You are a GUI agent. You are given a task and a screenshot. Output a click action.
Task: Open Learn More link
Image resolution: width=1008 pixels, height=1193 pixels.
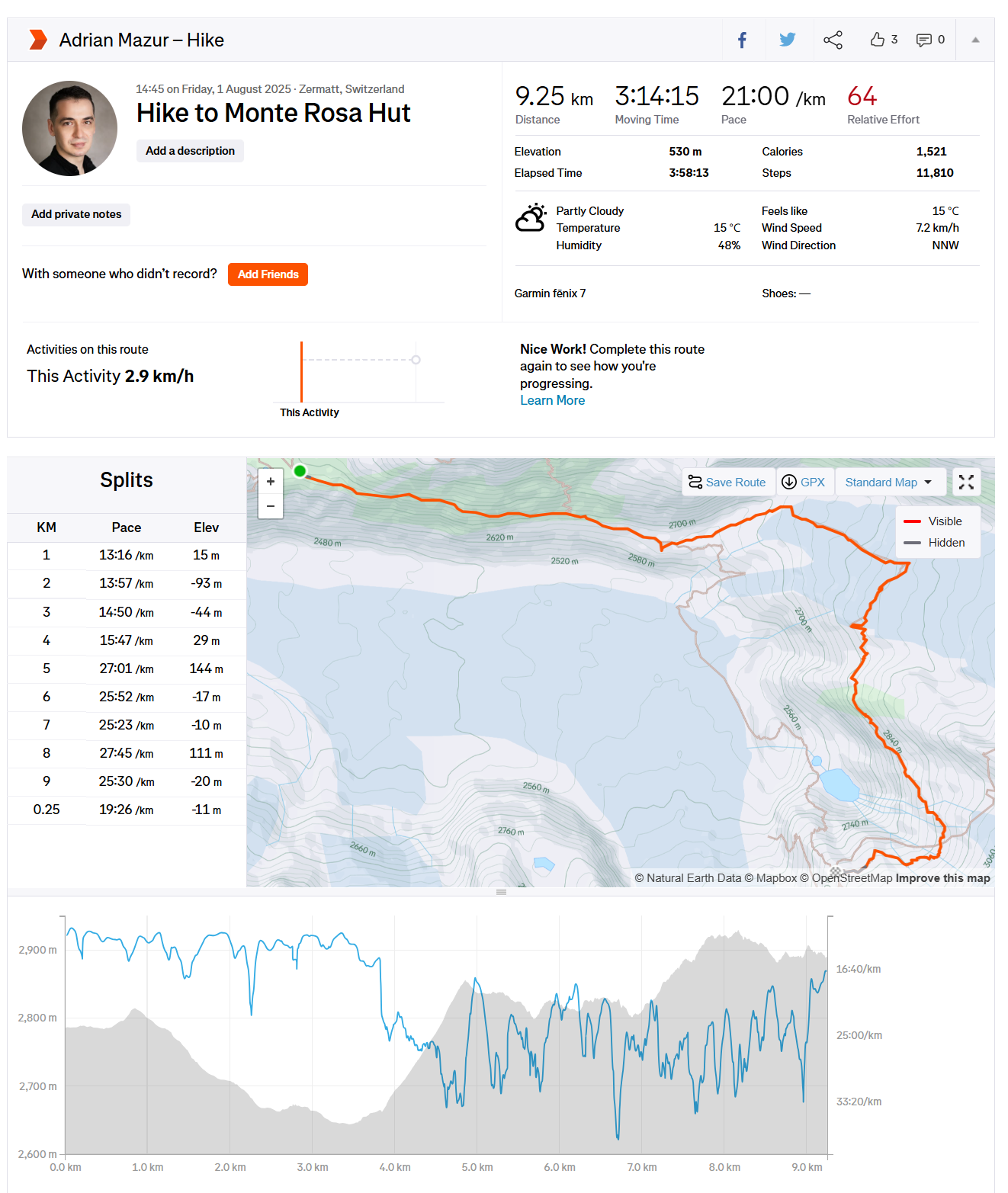(552, 401)
